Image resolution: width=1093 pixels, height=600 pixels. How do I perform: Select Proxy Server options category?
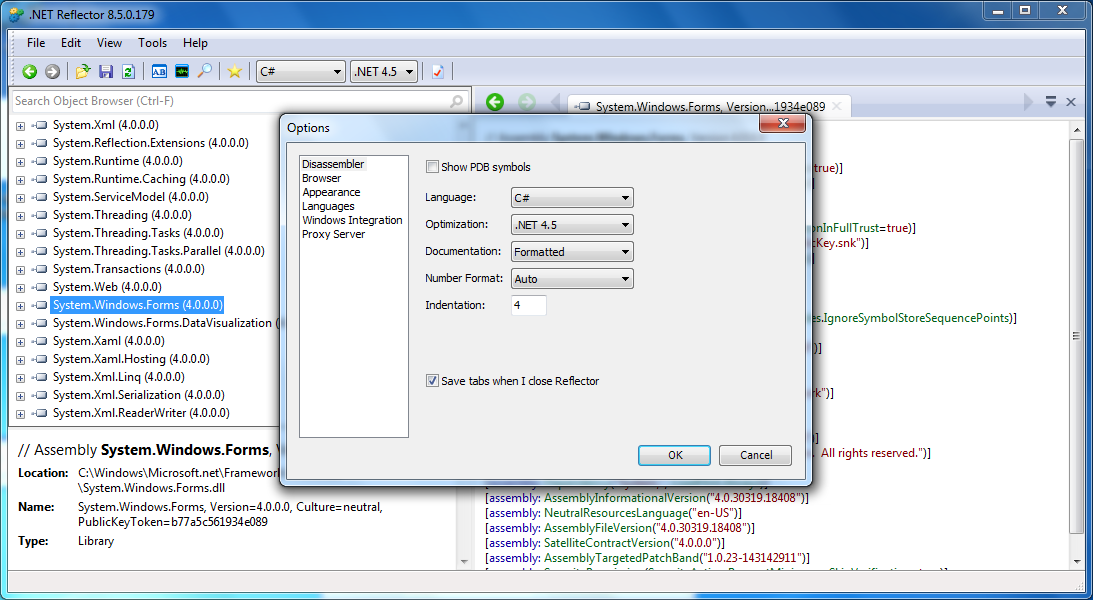(x=333, y=234)
